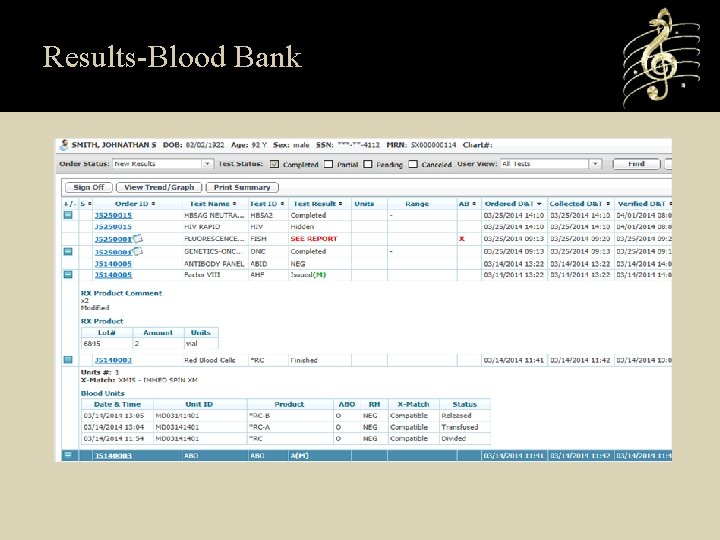Open the note icon on the GENETICS-ONC row
This screenshot has width=720, height=540.
point(138,251)
